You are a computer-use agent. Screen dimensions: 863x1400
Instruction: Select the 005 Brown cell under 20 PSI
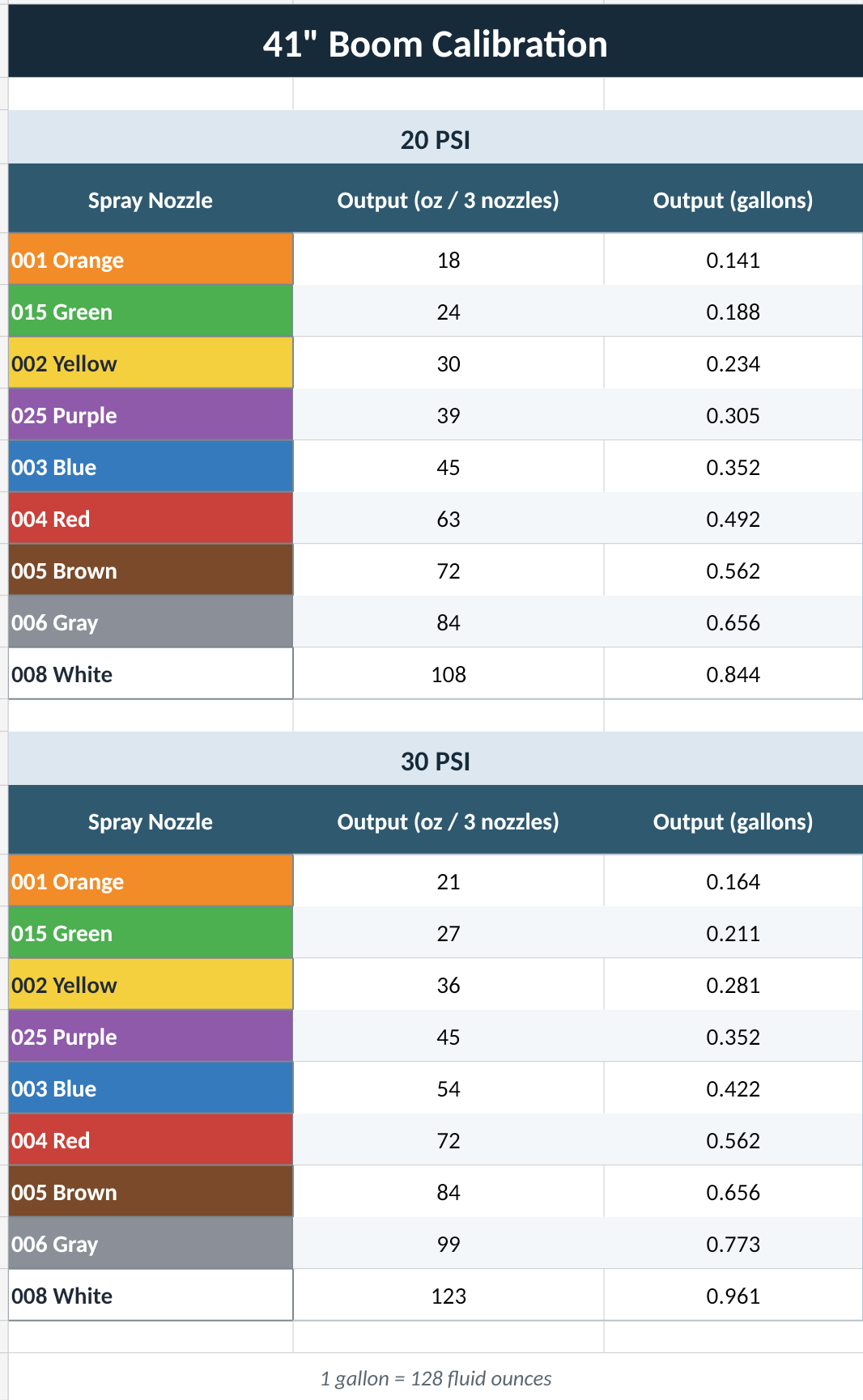click(151, 571)
